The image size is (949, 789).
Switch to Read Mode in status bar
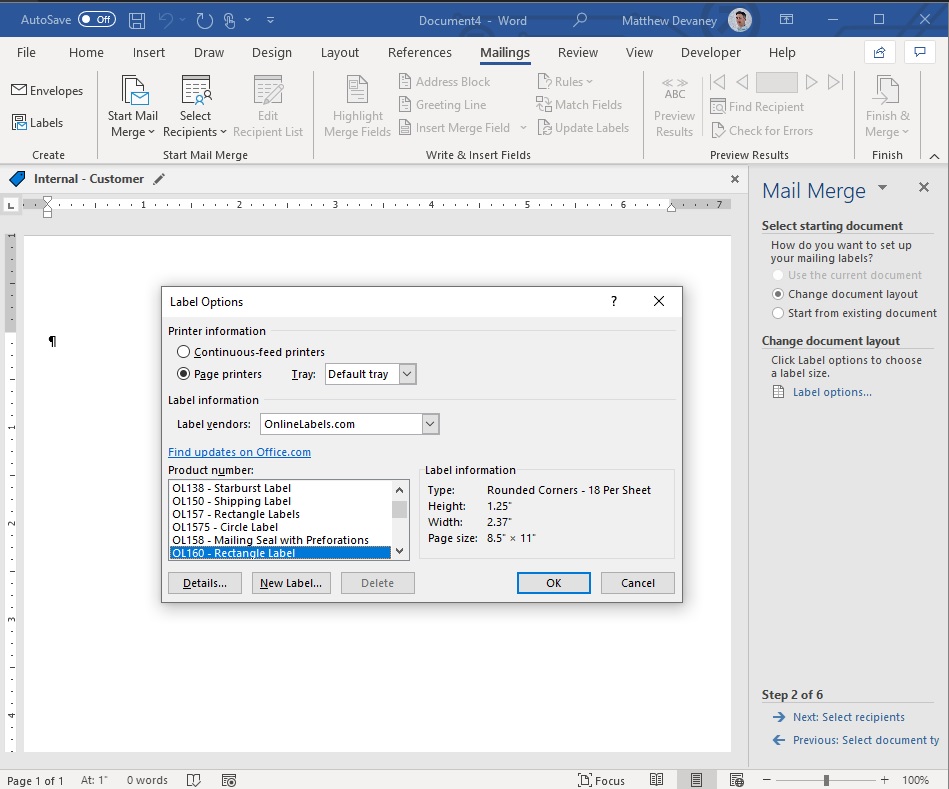coord(656,780)
